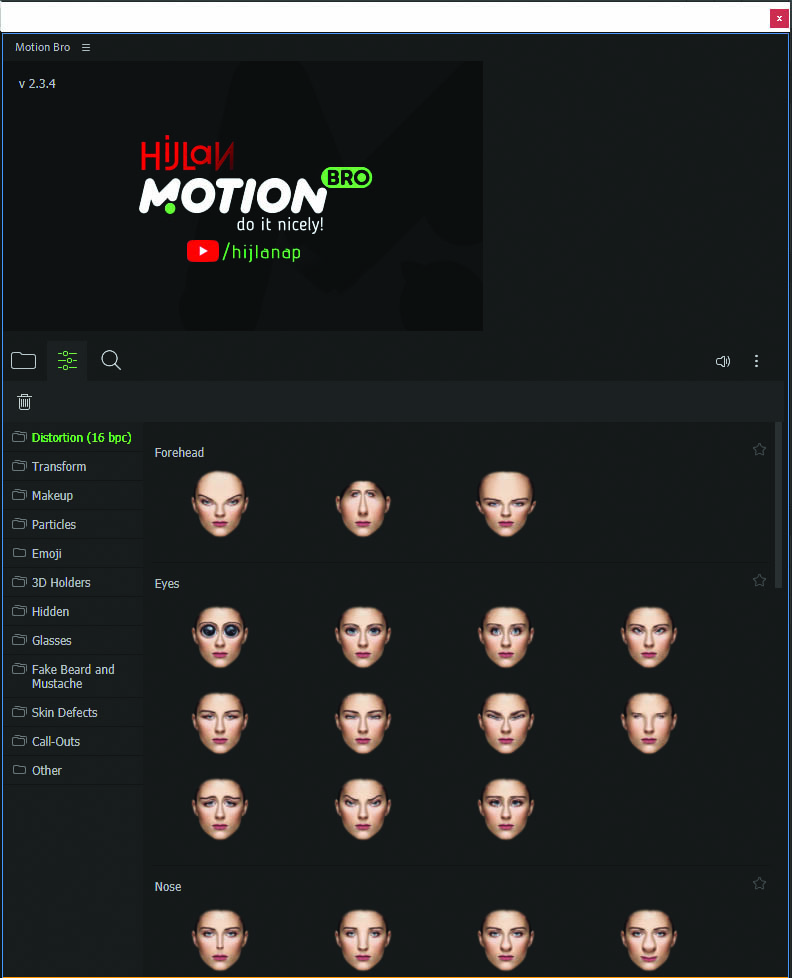Select third Forehead preset face thumbnail
The height and width of the screenshot is (978, 792).
506,504
